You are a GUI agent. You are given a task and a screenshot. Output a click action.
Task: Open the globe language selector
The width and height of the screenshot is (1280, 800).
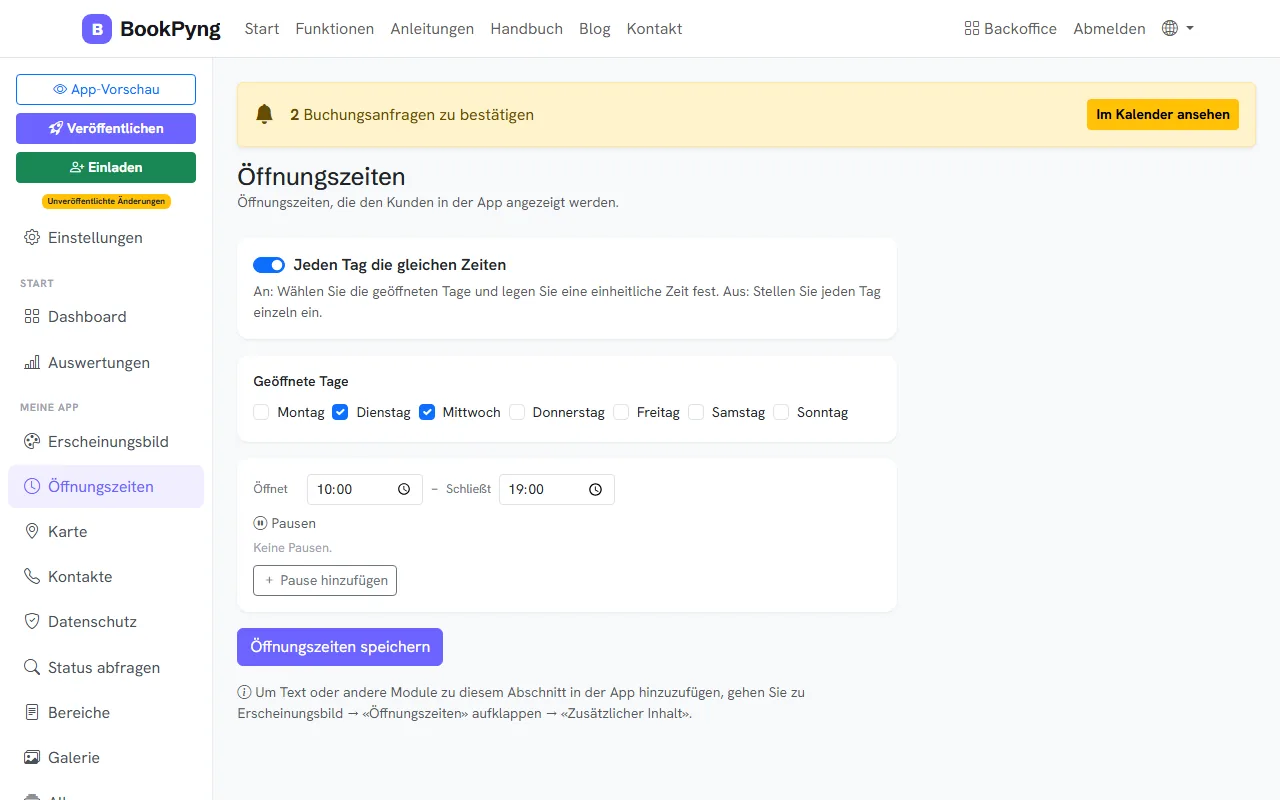[x=1178, y=29]
